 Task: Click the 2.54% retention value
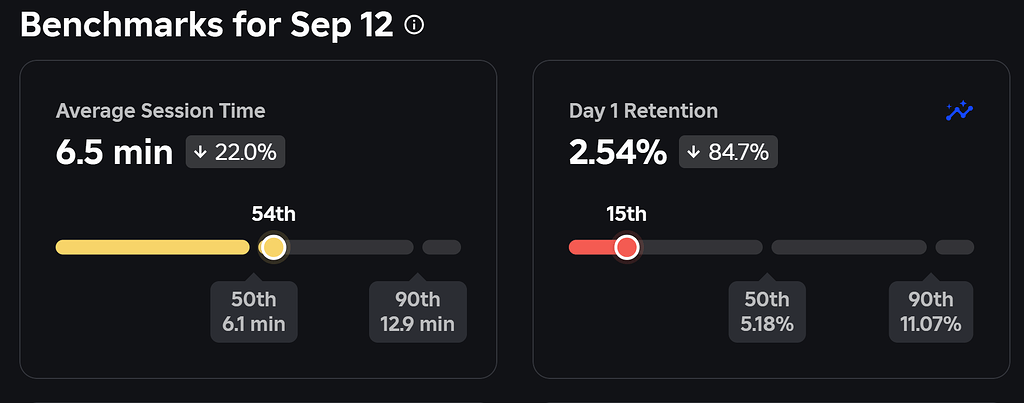tap(617, 153)
